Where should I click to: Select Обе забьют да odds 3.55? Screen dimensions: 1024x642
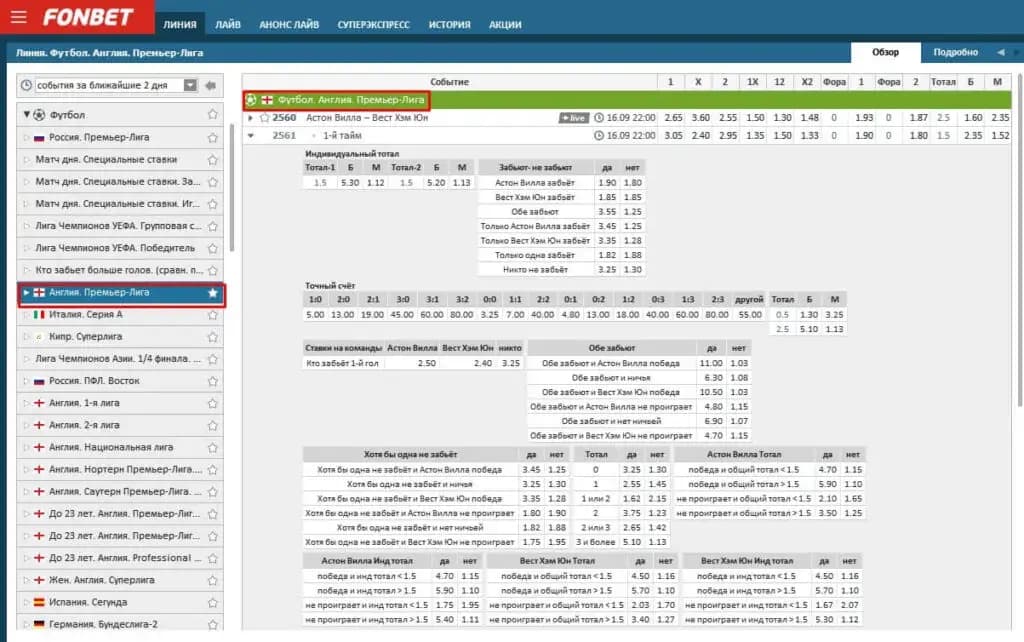pyautogui.click(x=607, y=212)
